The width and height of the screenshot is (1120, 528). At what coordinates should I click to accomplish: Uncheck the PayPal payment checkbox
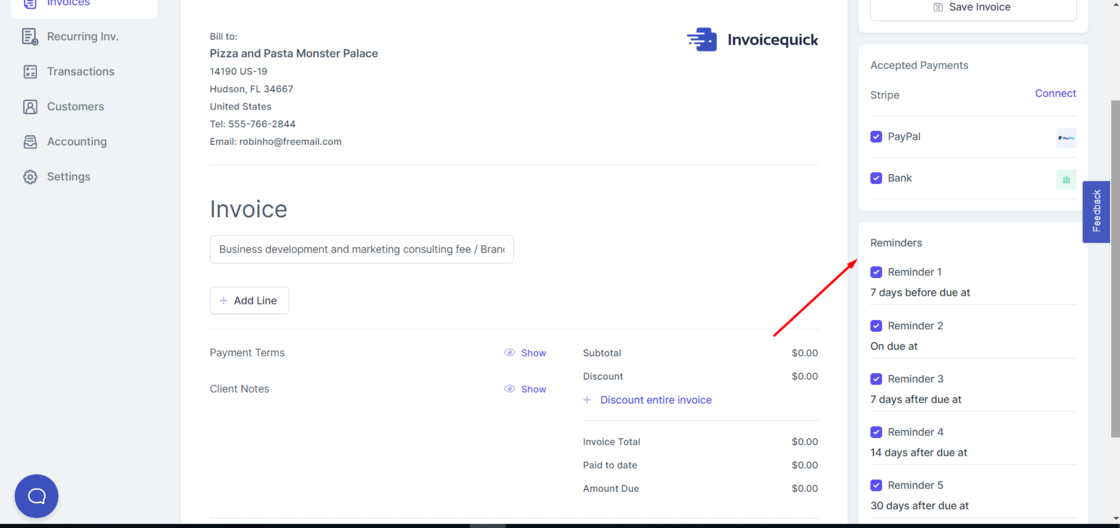pyautogui.click(x=876, y=137)
